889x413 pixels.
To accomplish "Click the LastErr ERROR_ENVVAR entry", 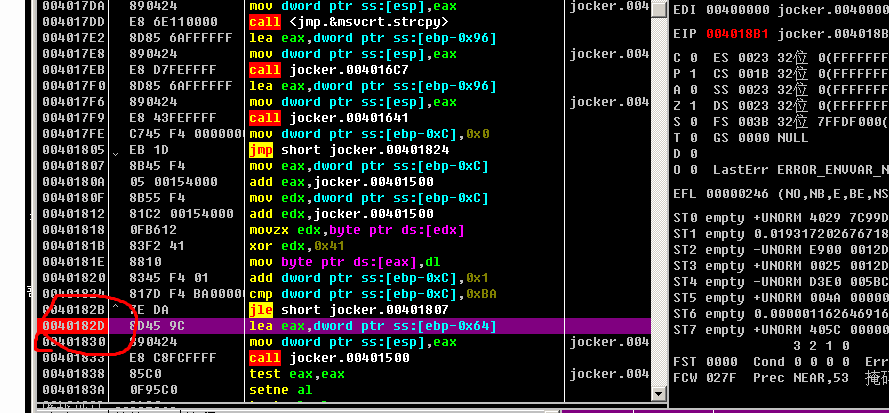I will tap(801, 170).
